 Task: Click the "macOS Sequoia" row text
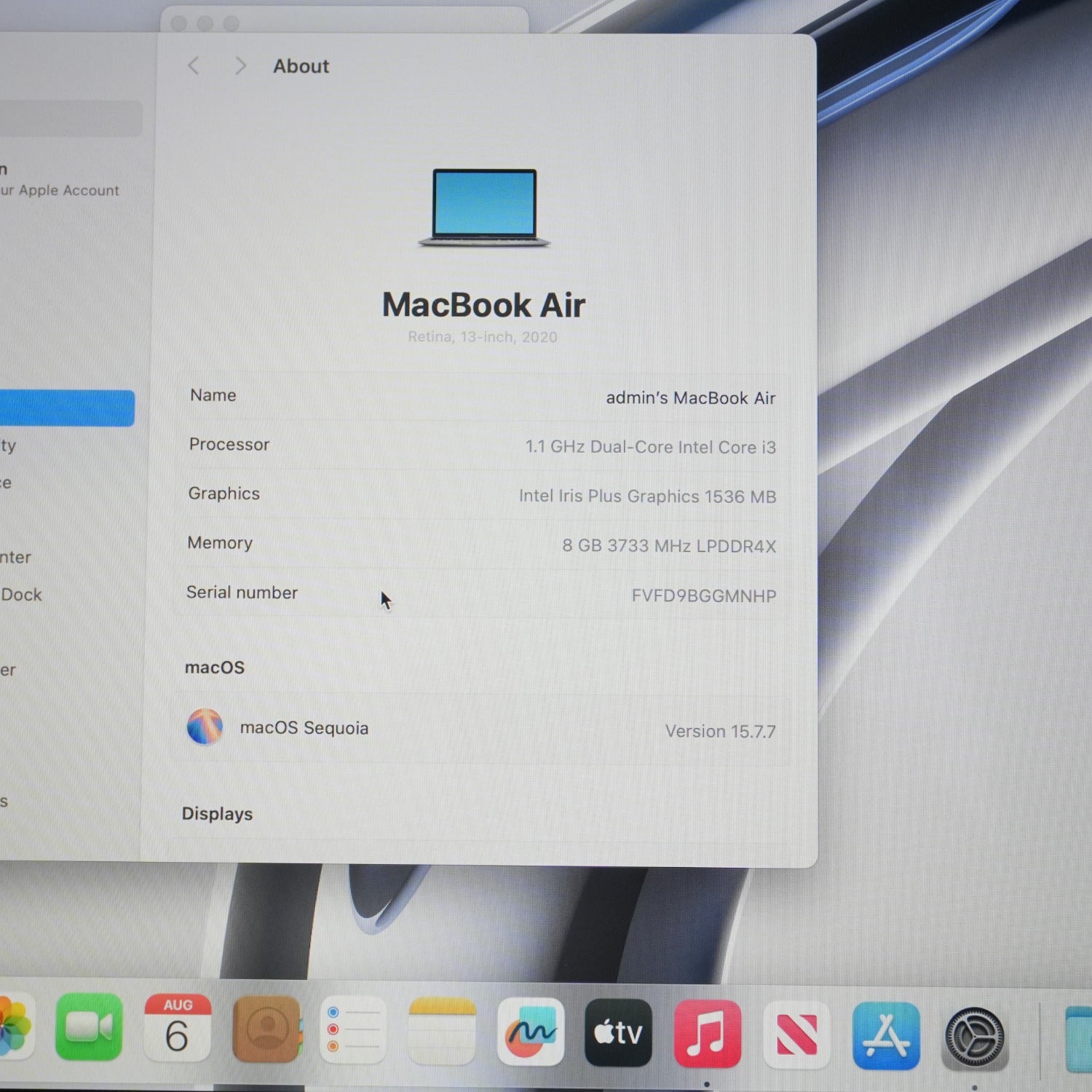304,728
